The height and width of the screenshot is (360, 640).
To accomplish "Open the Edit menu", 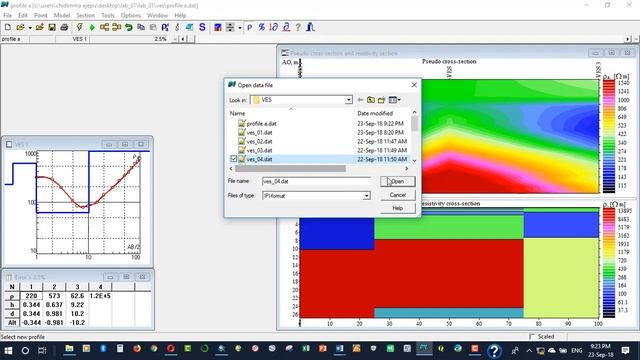I will (23, 15).
